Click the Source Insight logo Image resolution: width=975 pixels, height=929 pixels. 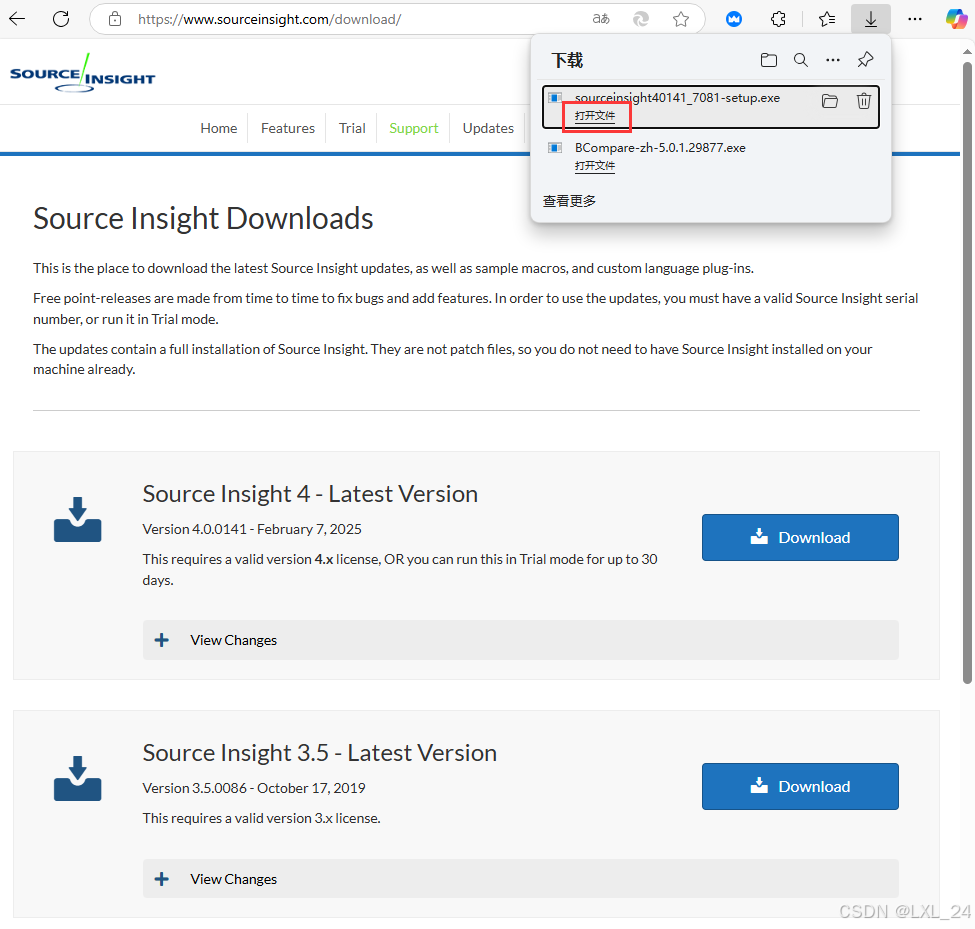click(x=82, y=73)
